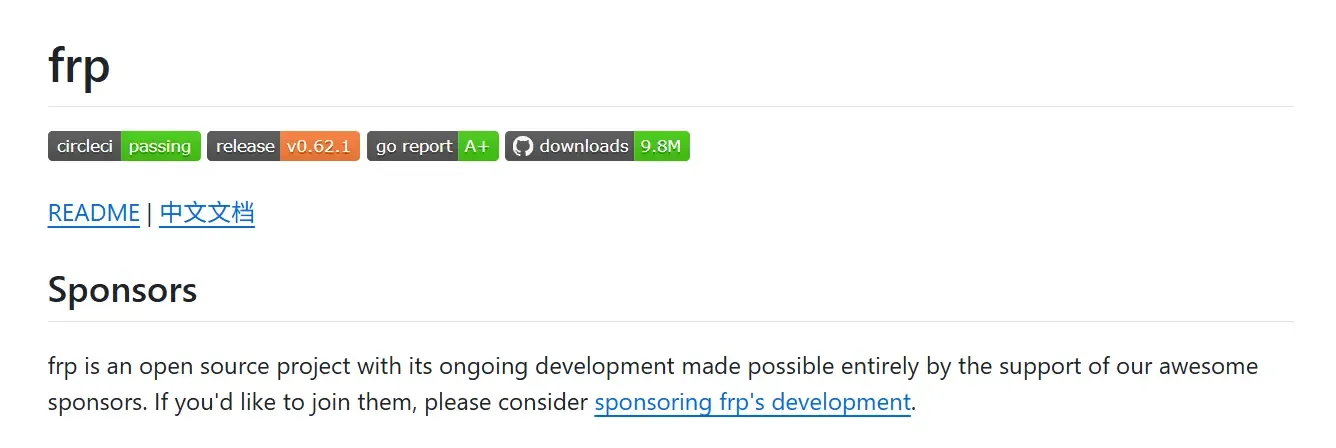This screenshot has height=448, width=1336.
Task: Open the circleci passing build badge
Action: coord(124,146)
